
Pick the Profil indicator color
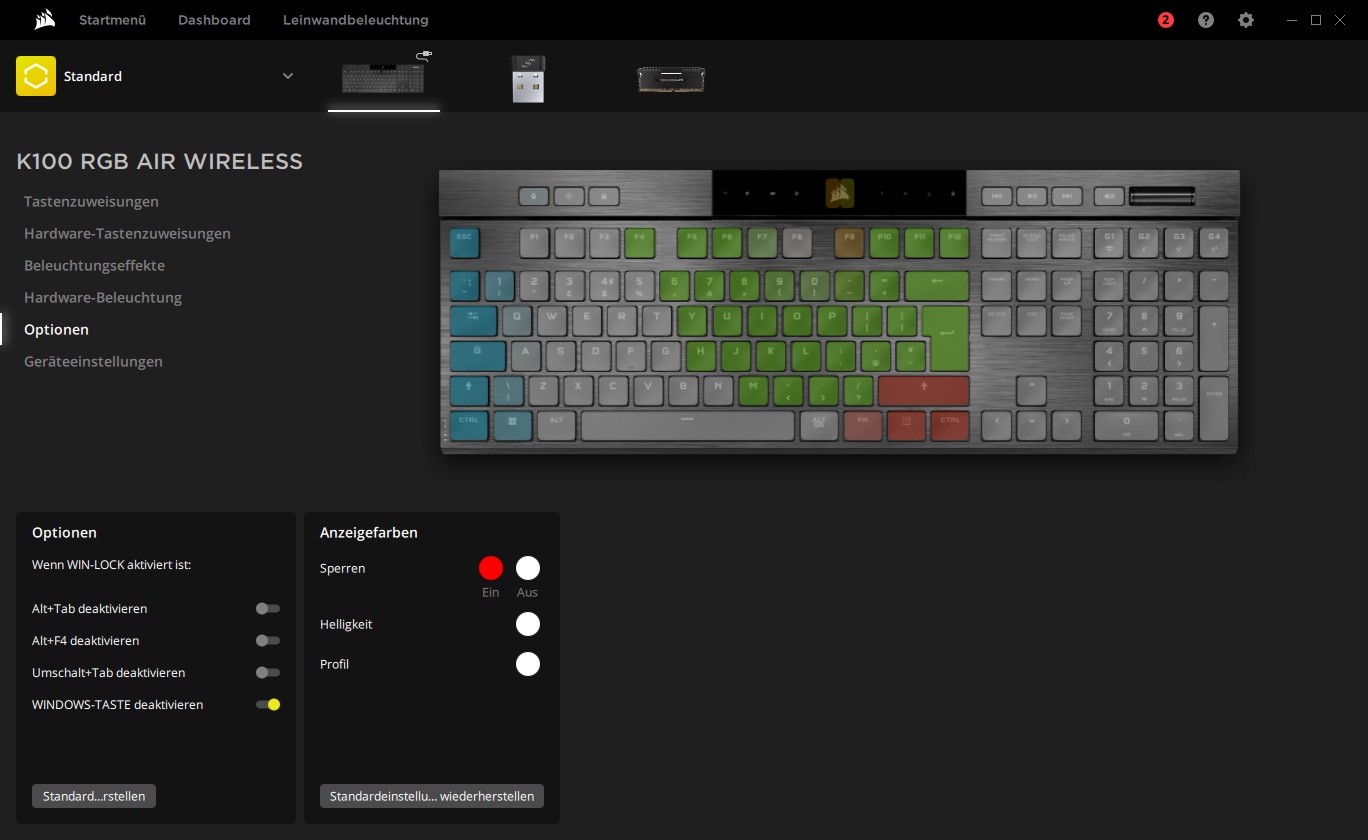pyautogui.click(x=528, y=664)
